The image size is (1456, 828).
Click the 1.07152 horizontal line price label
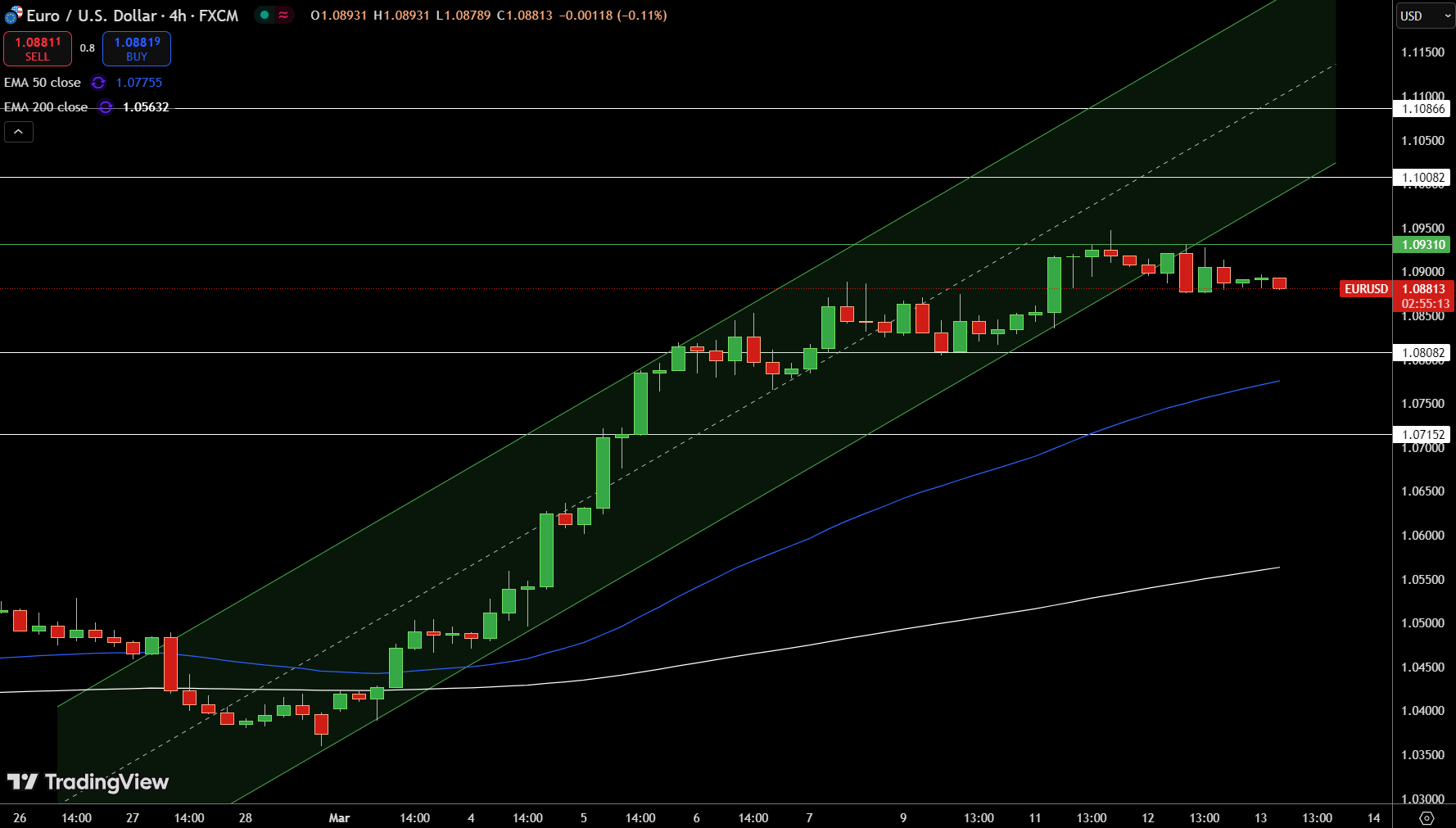(x=1422, y=434)
